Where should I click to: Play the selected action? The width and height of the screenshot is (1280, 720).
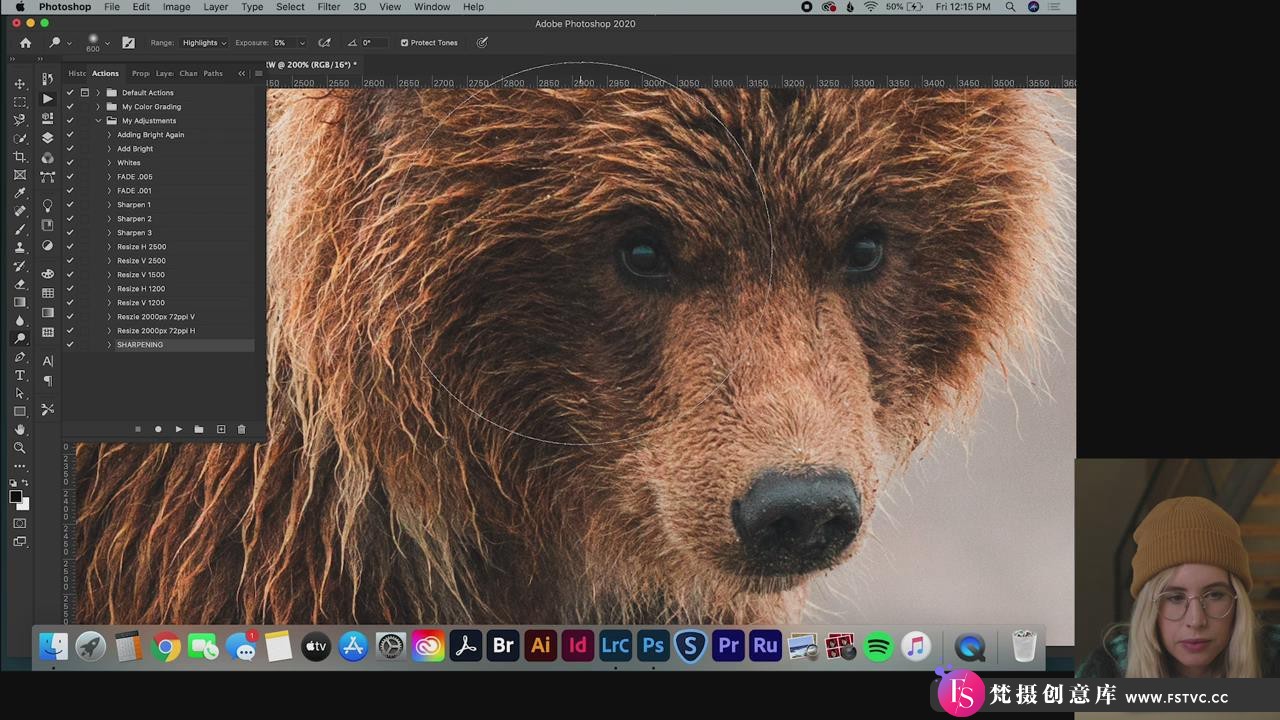coord(179,429)
